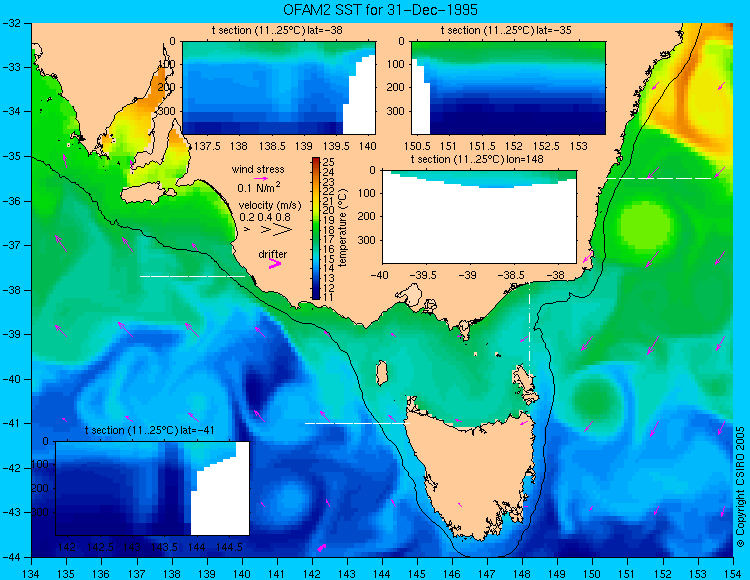
Task: Click the 11 tick on temperature color bar
Action: (x=328, y=297)
